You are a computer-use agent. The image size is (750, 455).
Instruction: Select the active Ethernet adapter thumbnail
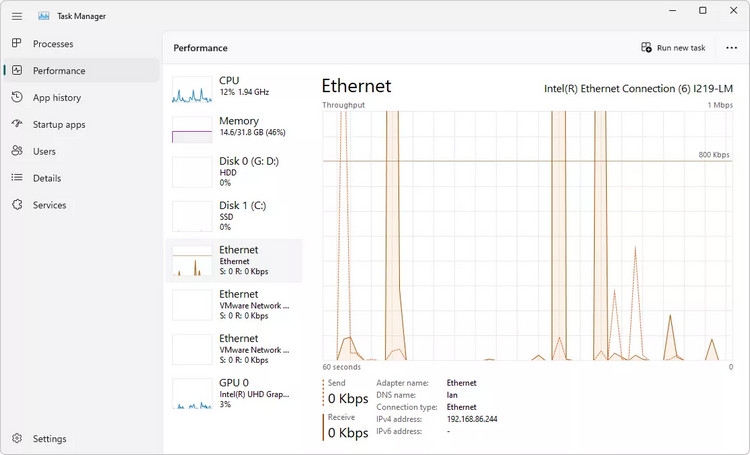192,261
